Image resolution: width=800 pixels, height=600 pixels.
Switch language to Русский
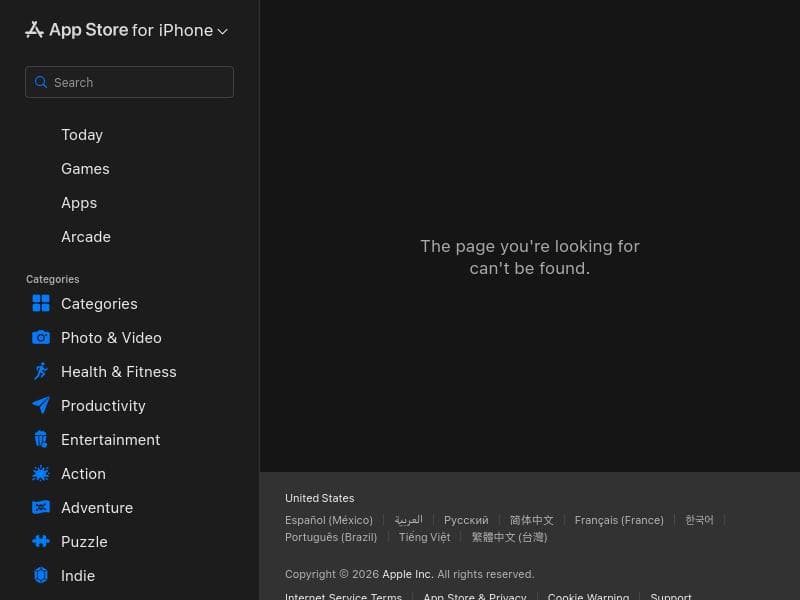(466, 520)
